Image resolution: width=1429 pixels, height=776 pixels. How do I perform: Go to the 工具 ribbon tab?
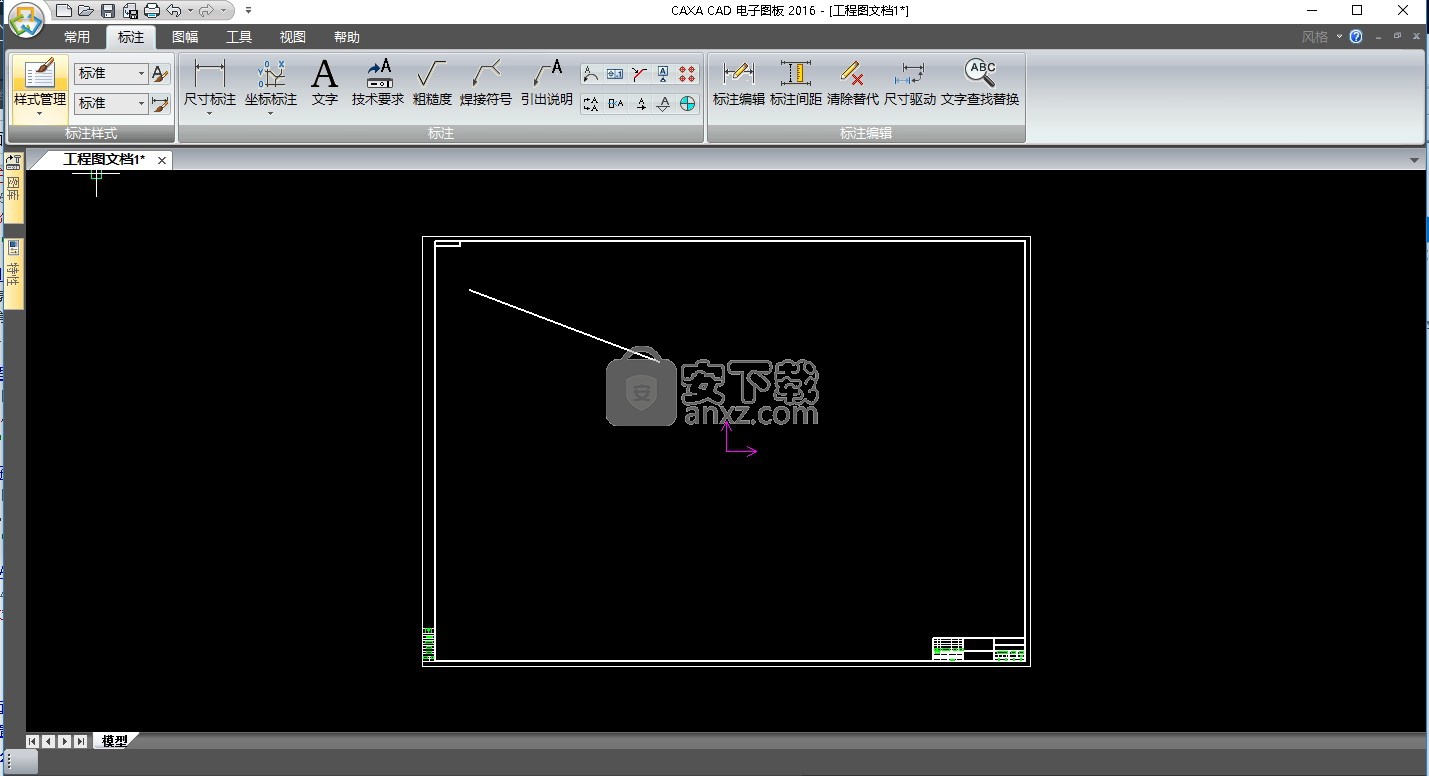click(x=239, y=37)
